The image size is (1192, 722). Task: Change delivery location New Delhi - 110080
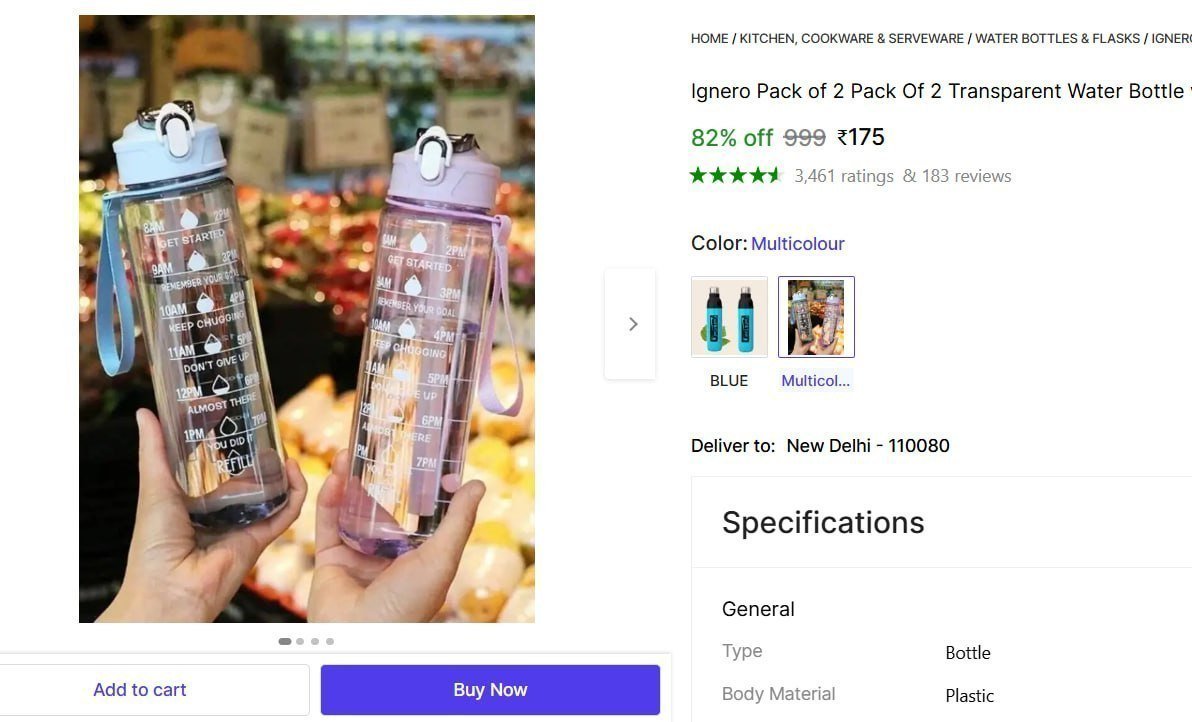tap(867, 445)
